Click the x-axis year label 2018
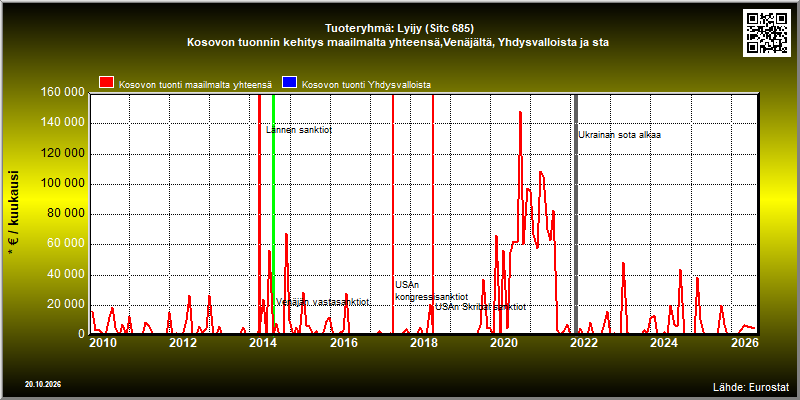The image size is (800, 400). point(423,343)
